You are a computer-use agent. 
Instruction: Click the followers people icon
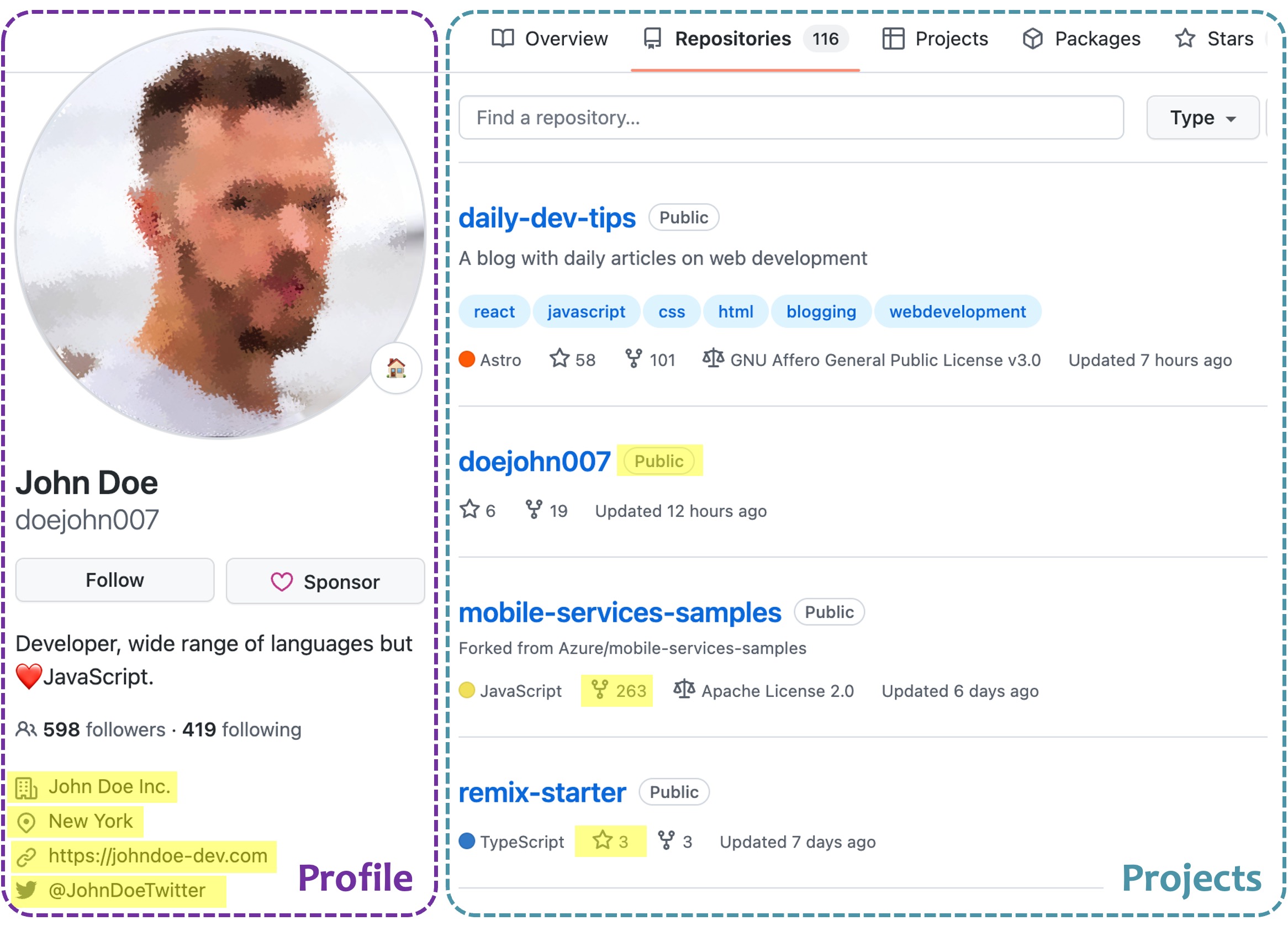point(25,729)
